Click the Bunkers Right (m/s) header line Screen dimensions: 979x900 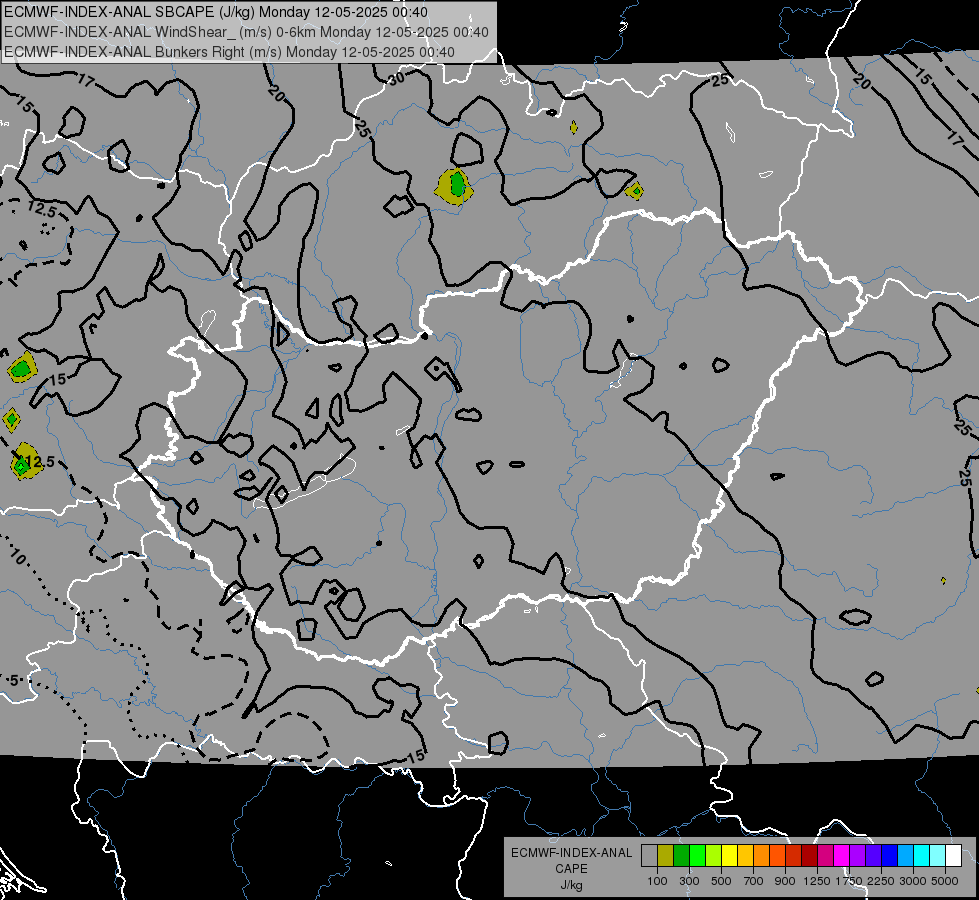pos(229,52)
